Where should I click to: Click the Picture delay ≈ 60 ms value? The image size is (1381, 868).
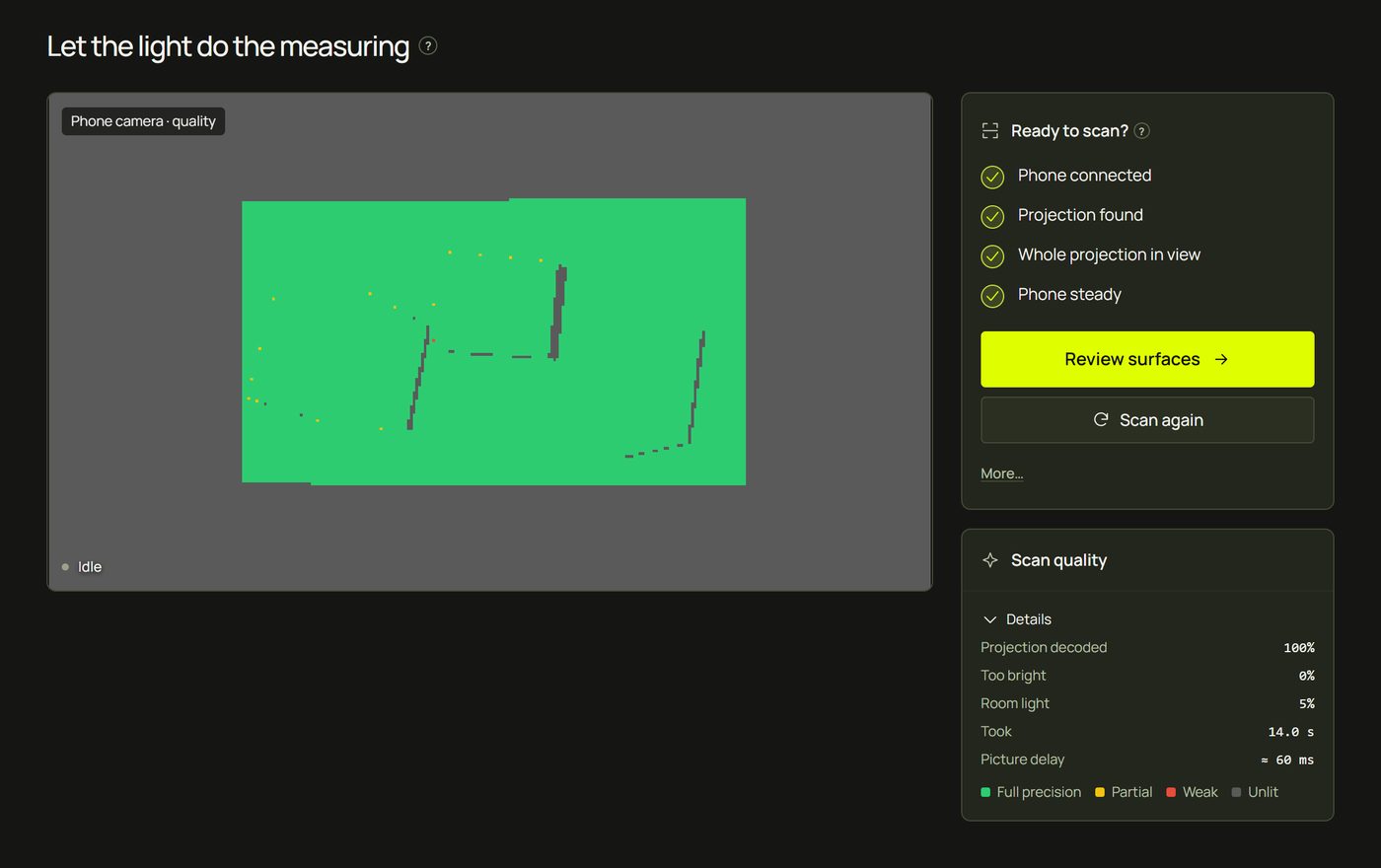(1287, 759)
